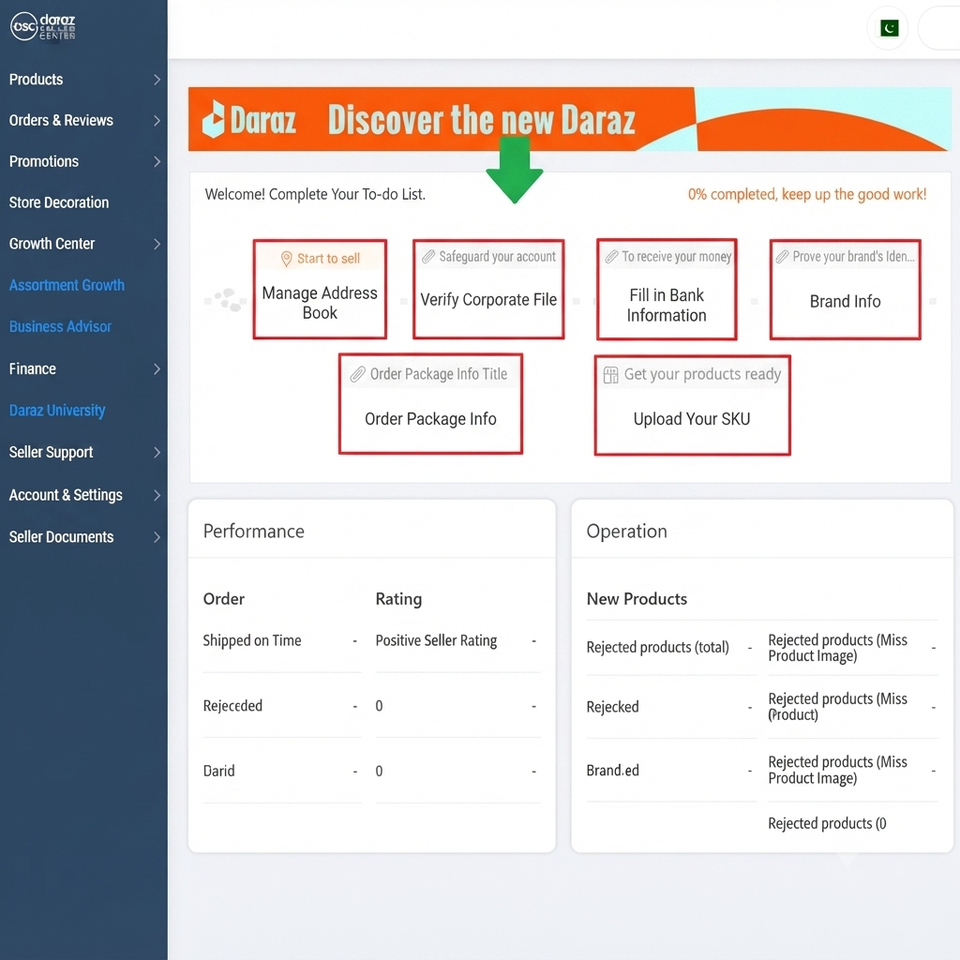Click the paperclip icon beside Safeguard your account
Viewport: 960px width, 960px height.
click(x=428, y=257)
